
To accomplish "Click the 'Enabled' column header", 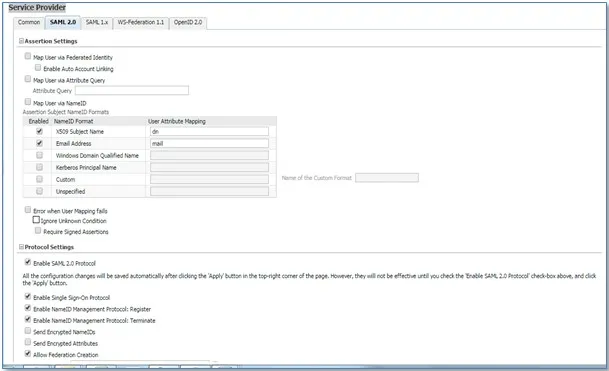I will (38, 121).
